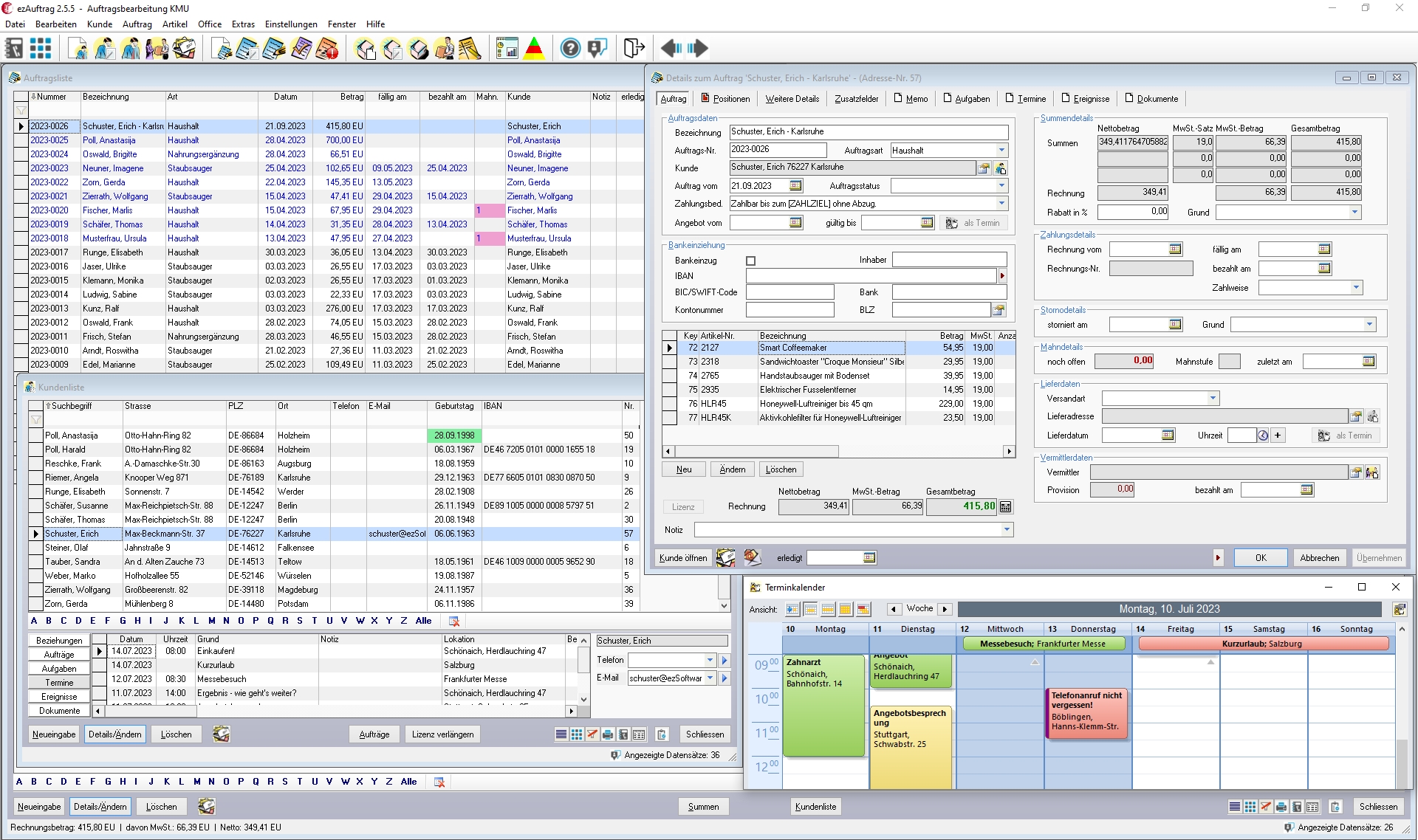Image resolution: width=1418 pixels, height=840 pixels.
Task: Switch to the Dokumente tab
Action: (x=1151, y=99)
